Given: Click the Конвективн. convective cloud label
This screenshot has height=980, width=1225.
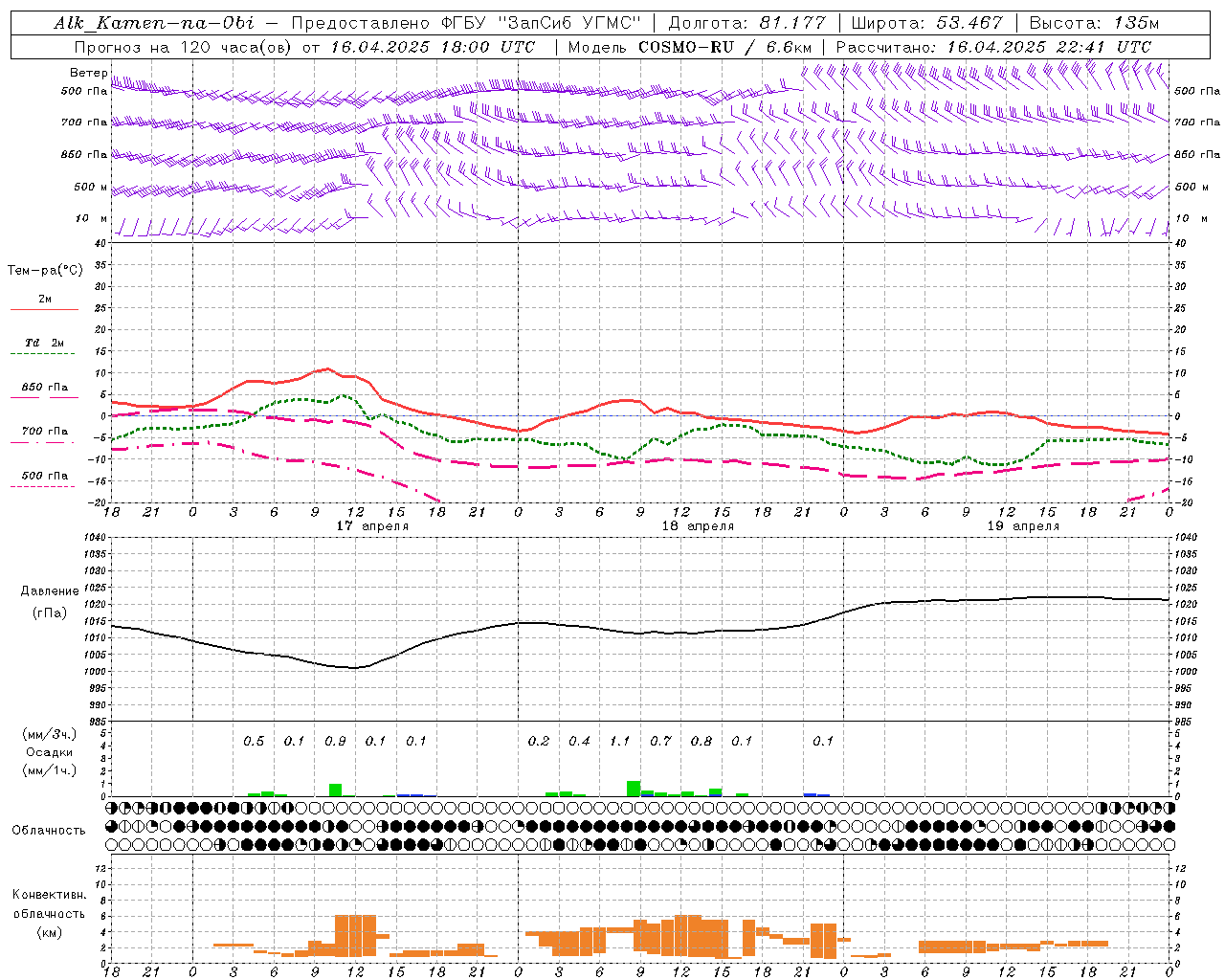Looking at the screenshot, I should point(49,895).
